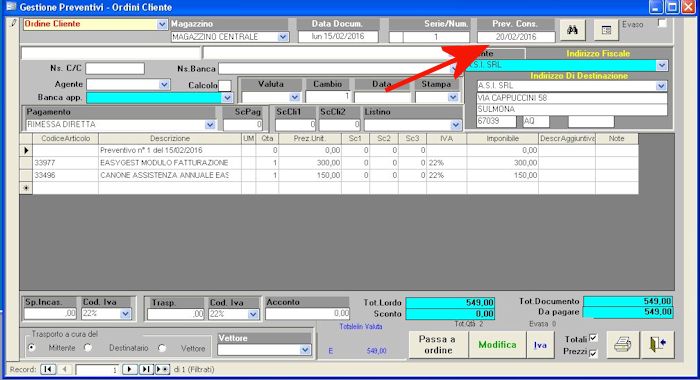Click the ScPag field

[243, 125]
